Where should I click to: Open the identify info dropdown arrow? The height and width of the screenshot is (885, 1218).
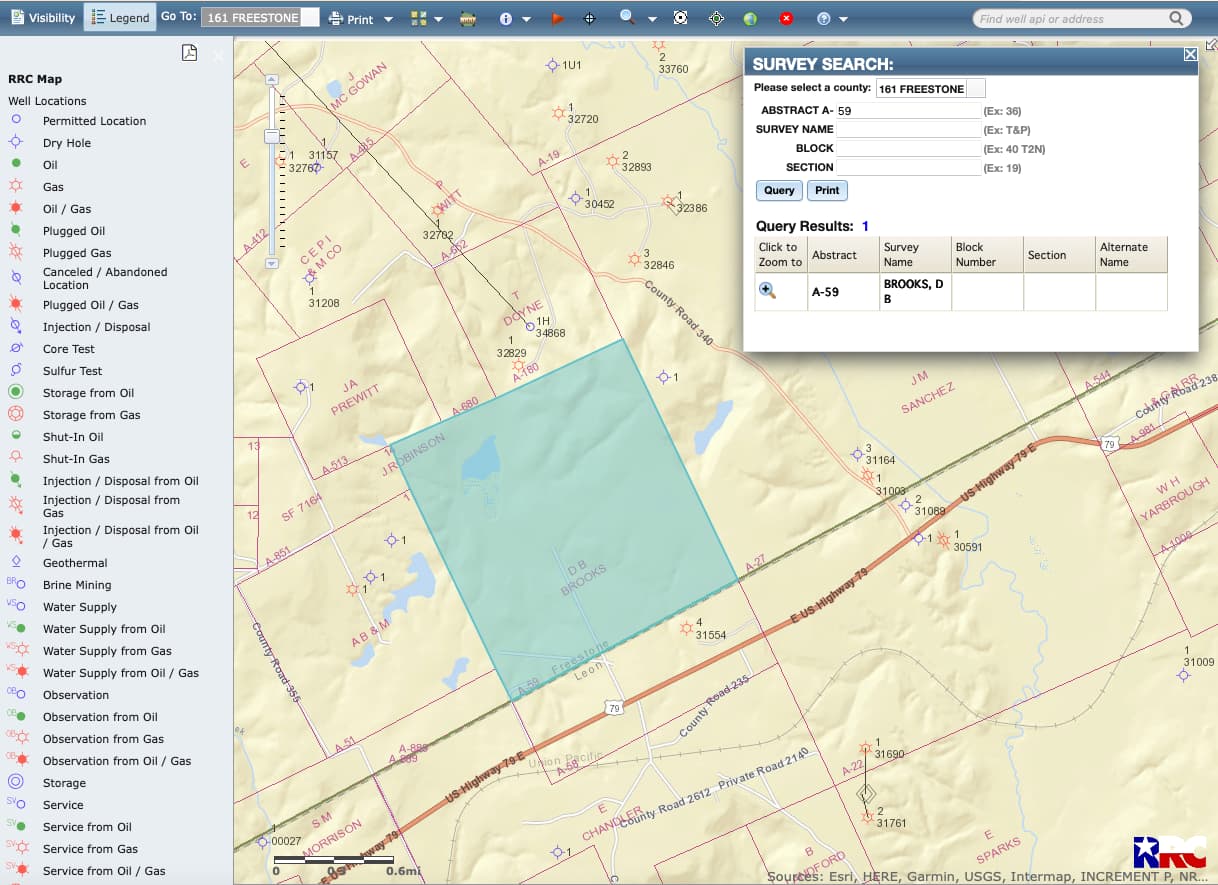pyautogui.click(x=527, y=19)
